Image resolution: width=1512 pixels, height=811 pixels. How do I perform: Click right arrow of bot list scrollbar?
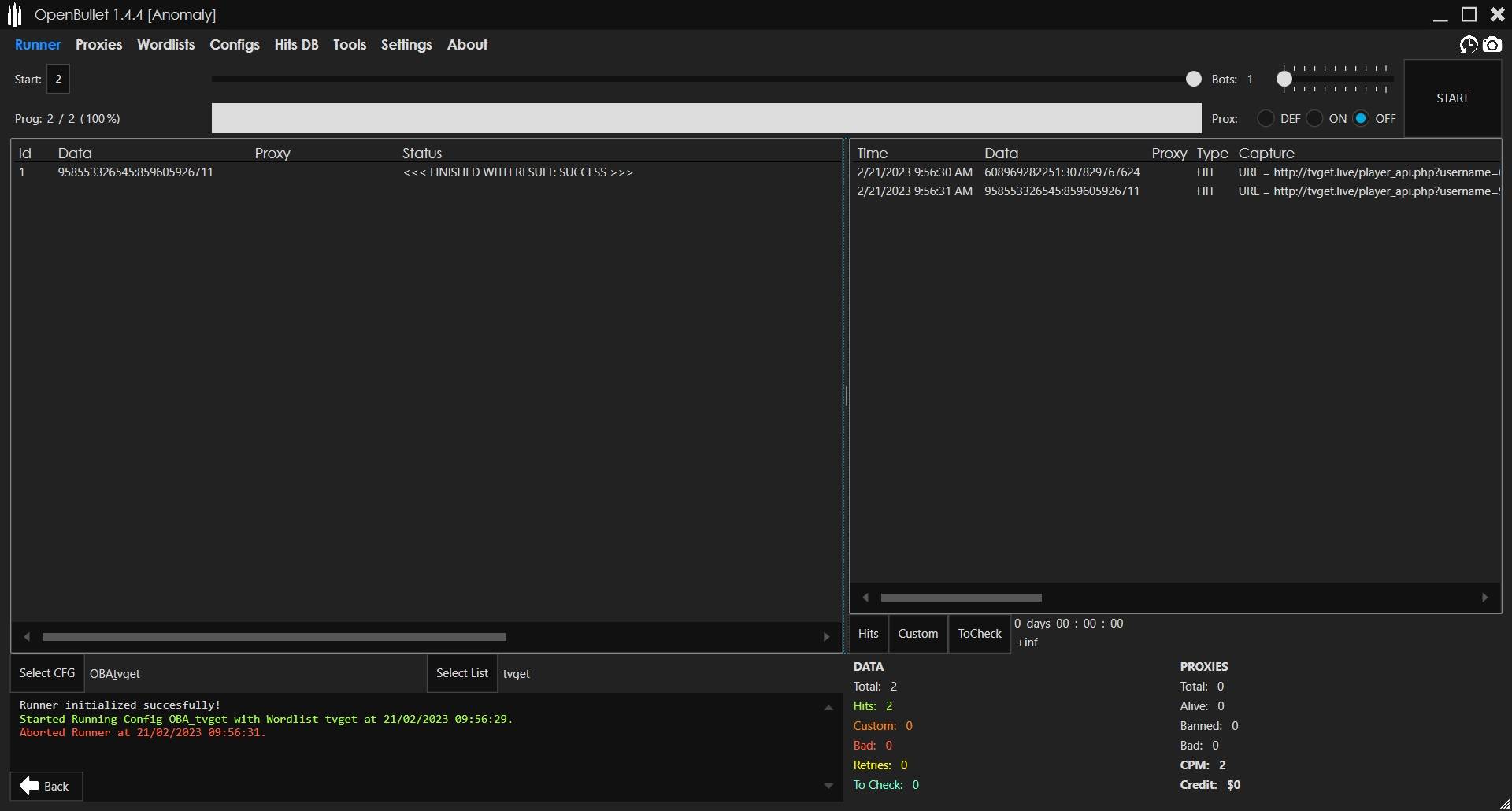[x=826, y=637]
